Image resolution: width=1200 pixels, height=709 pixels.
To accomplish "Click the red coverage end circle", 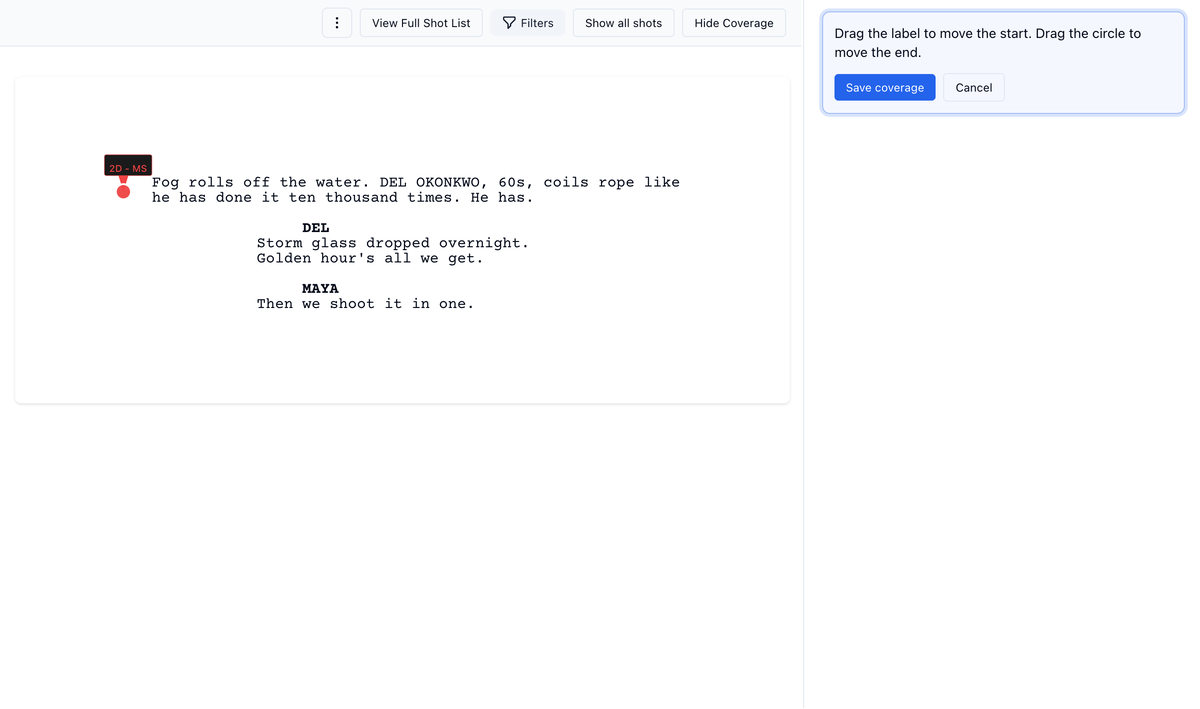I will click(x=124, y=191).
